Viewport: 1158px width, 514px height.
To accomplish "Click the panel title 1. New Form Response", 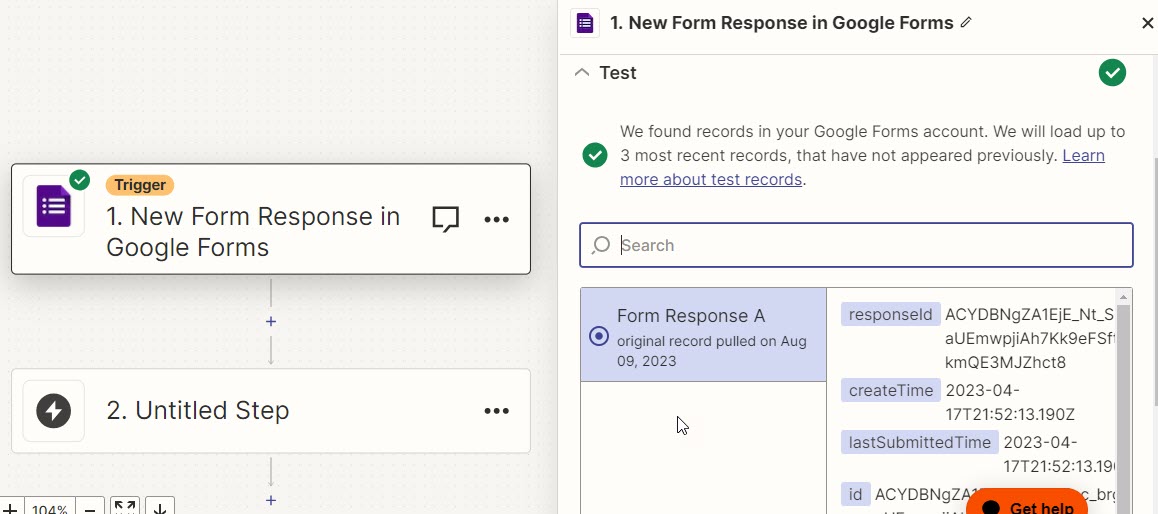I will [781, 23].
